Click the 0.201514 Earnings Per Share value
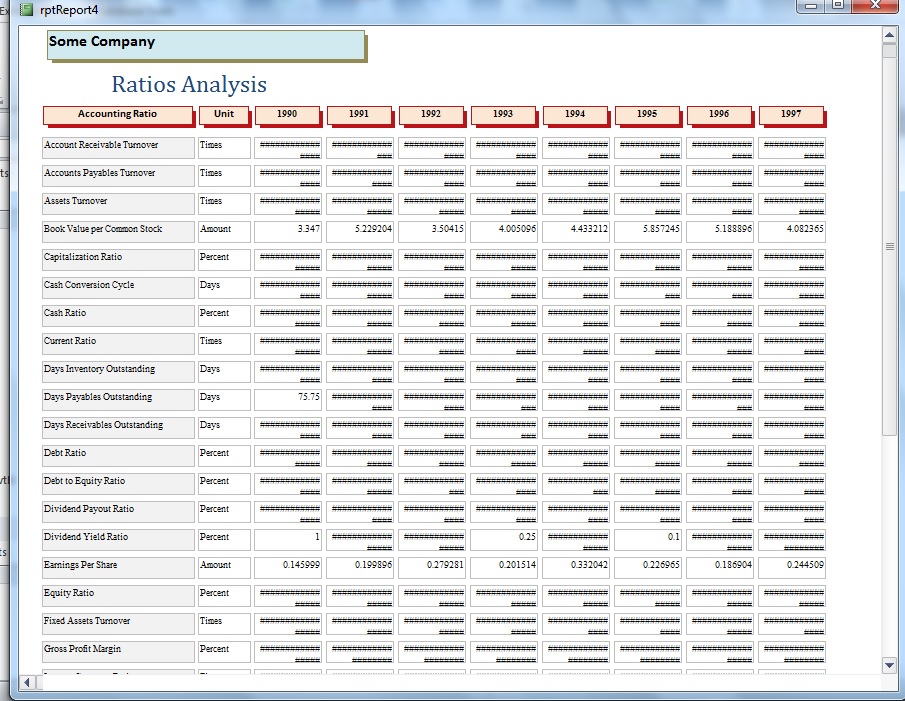Viewport: 905px width, 701px height. click(x=504, y=567)
